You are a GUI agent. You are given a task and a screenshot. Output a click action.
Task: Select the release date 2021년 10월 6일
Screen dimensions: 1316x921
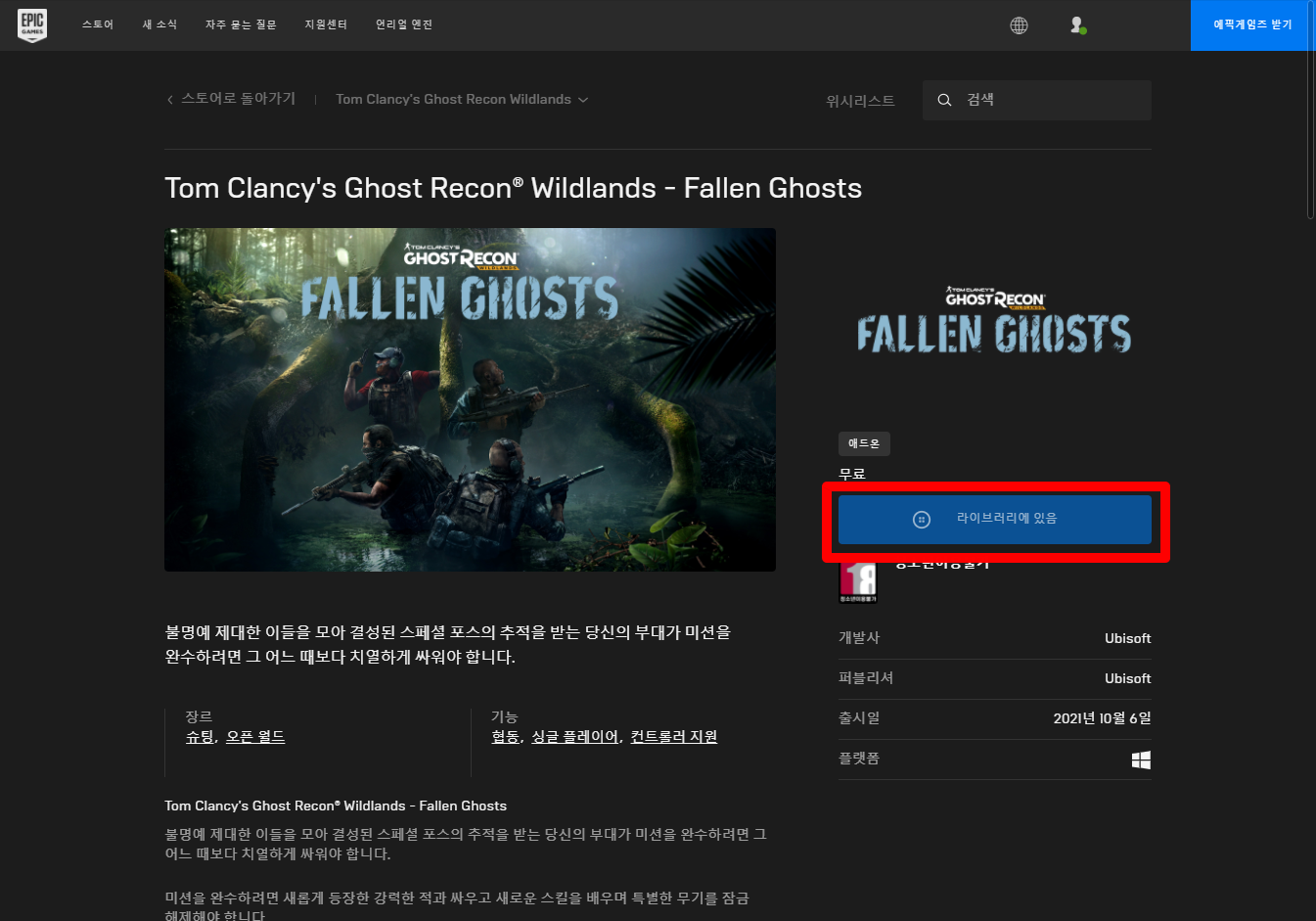(x=1102, y=718)
